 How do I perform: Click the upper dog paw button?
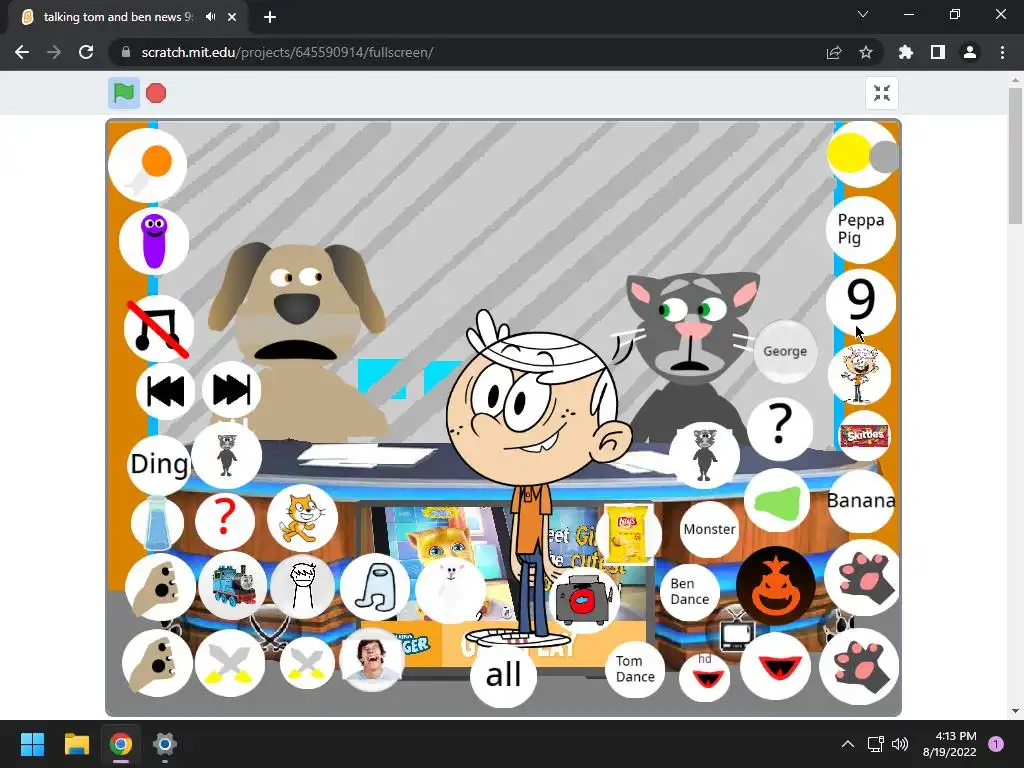pos(160,587)
